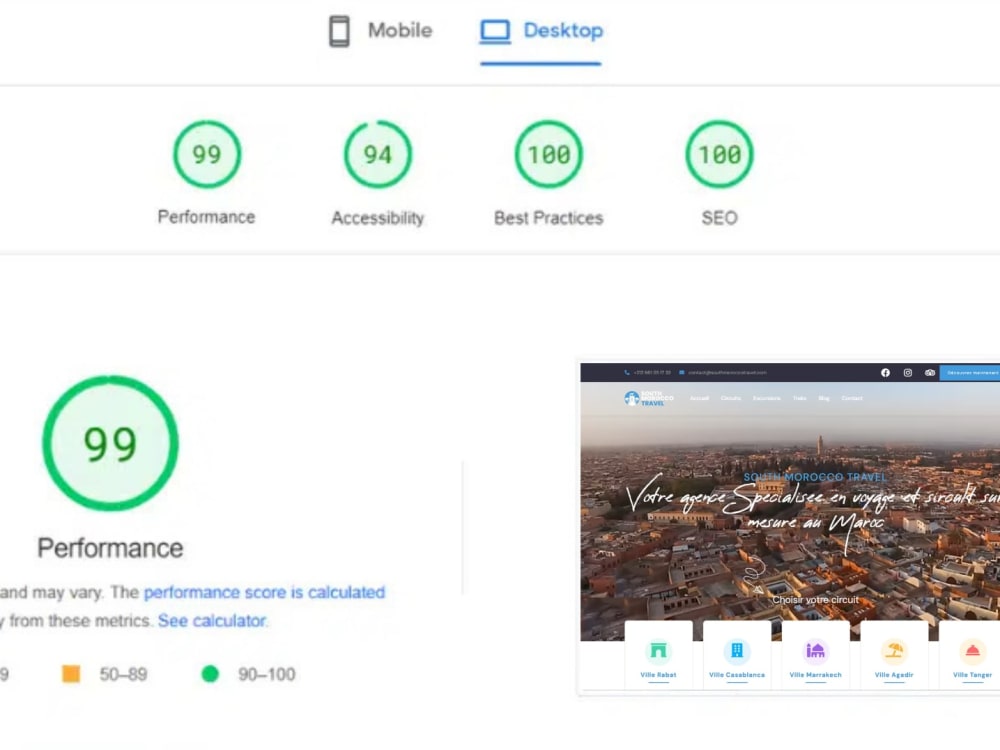Open the website screenshot thumbnail
Image resolution: width=1000 pixels, height=750 pixels.
(x=790, y=526)
